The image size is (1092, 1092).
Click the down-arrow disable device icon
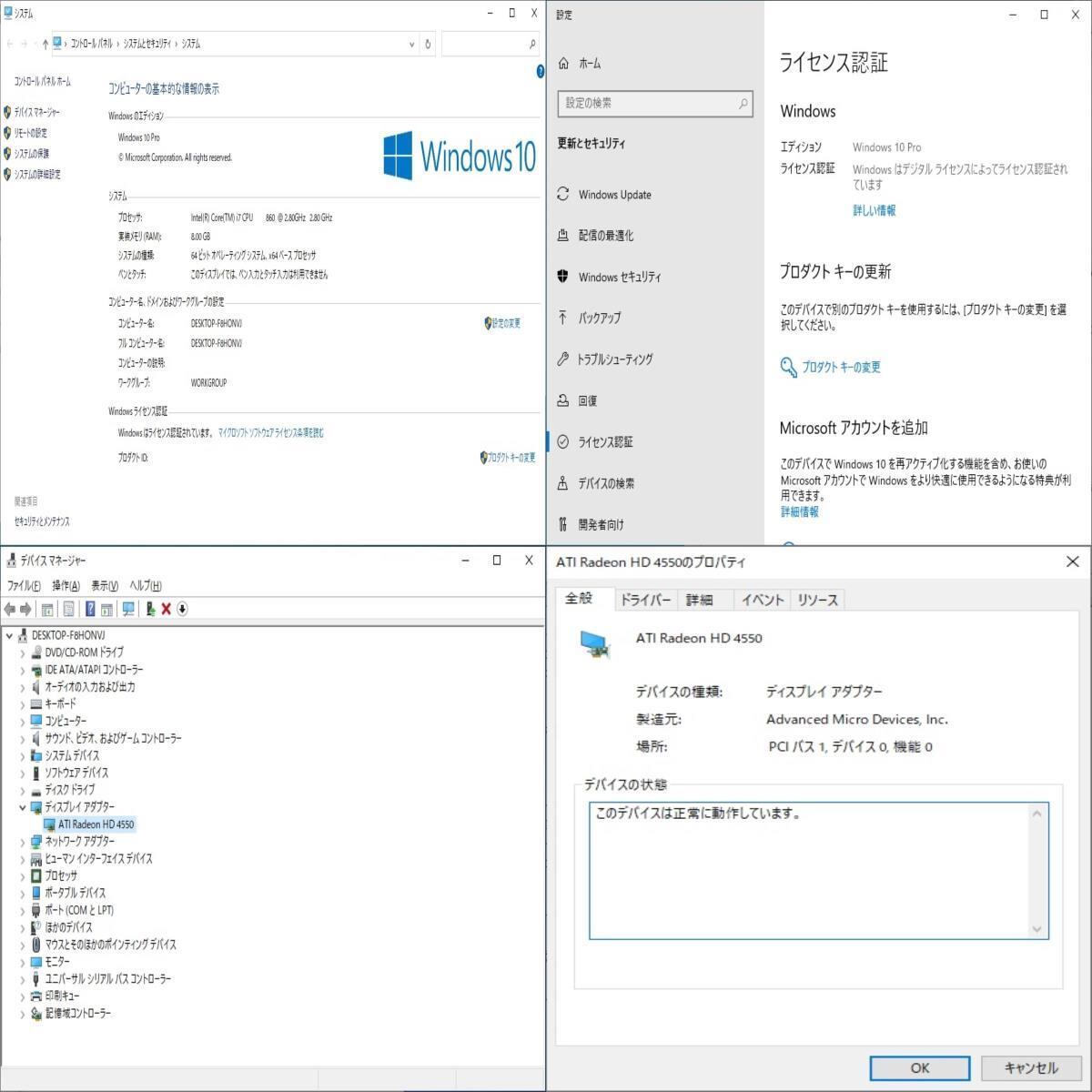(182, 609)
